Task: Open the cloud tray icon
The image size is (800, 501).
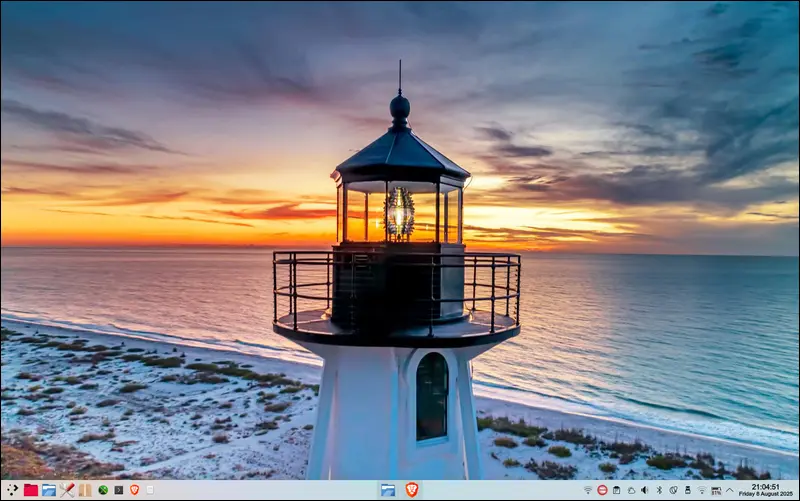Action: [x=631, y=490]
